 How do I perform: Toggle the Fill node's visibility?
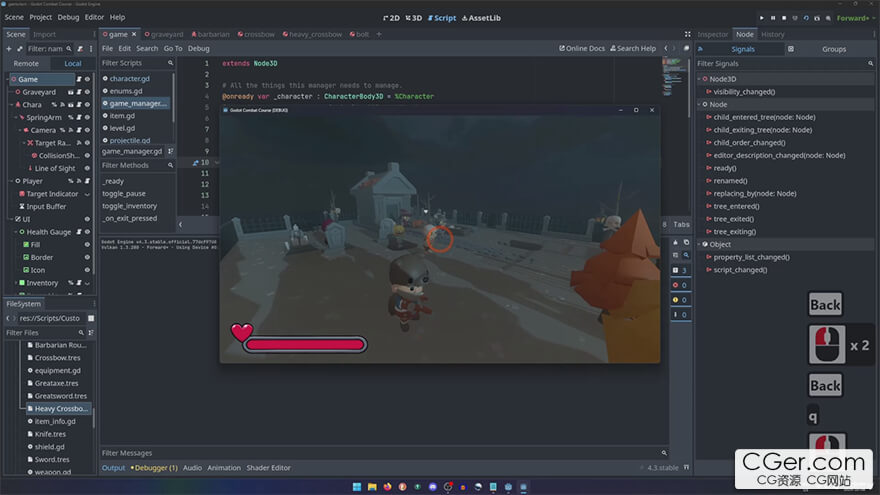click(x=87, y=245)
